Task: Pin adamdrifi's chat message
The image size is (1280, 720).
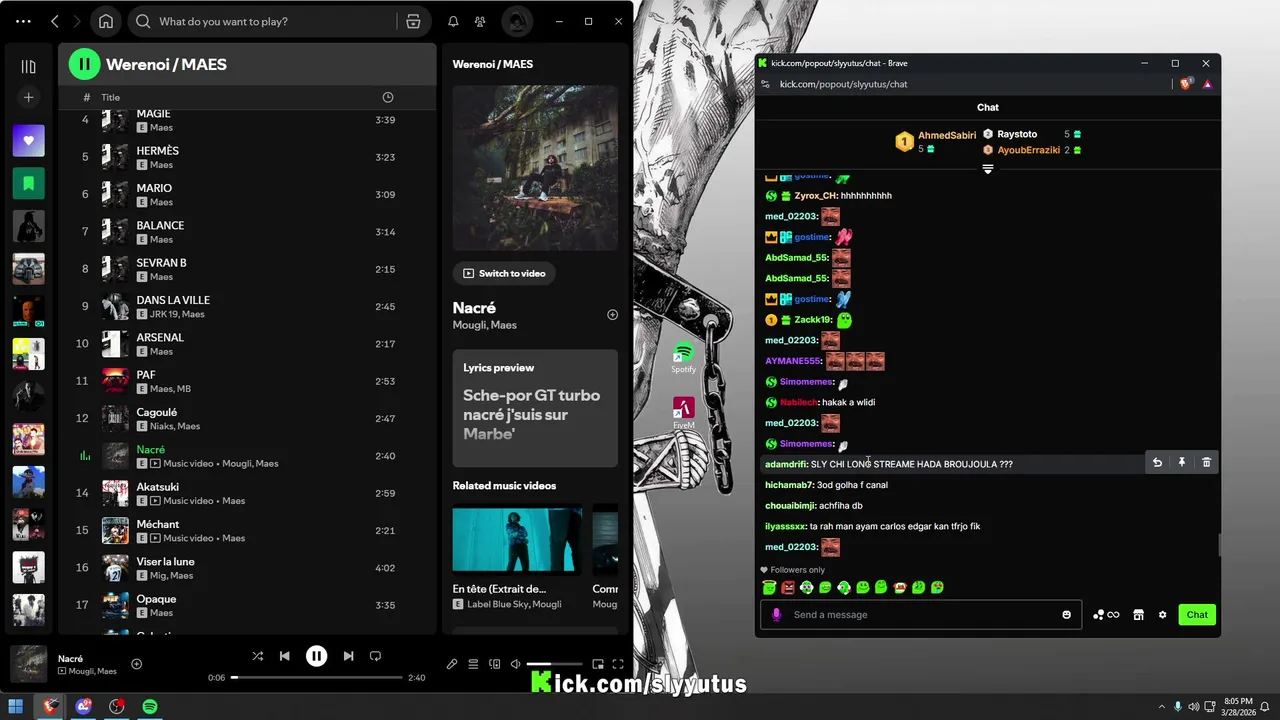Action: pos(1182,462)
